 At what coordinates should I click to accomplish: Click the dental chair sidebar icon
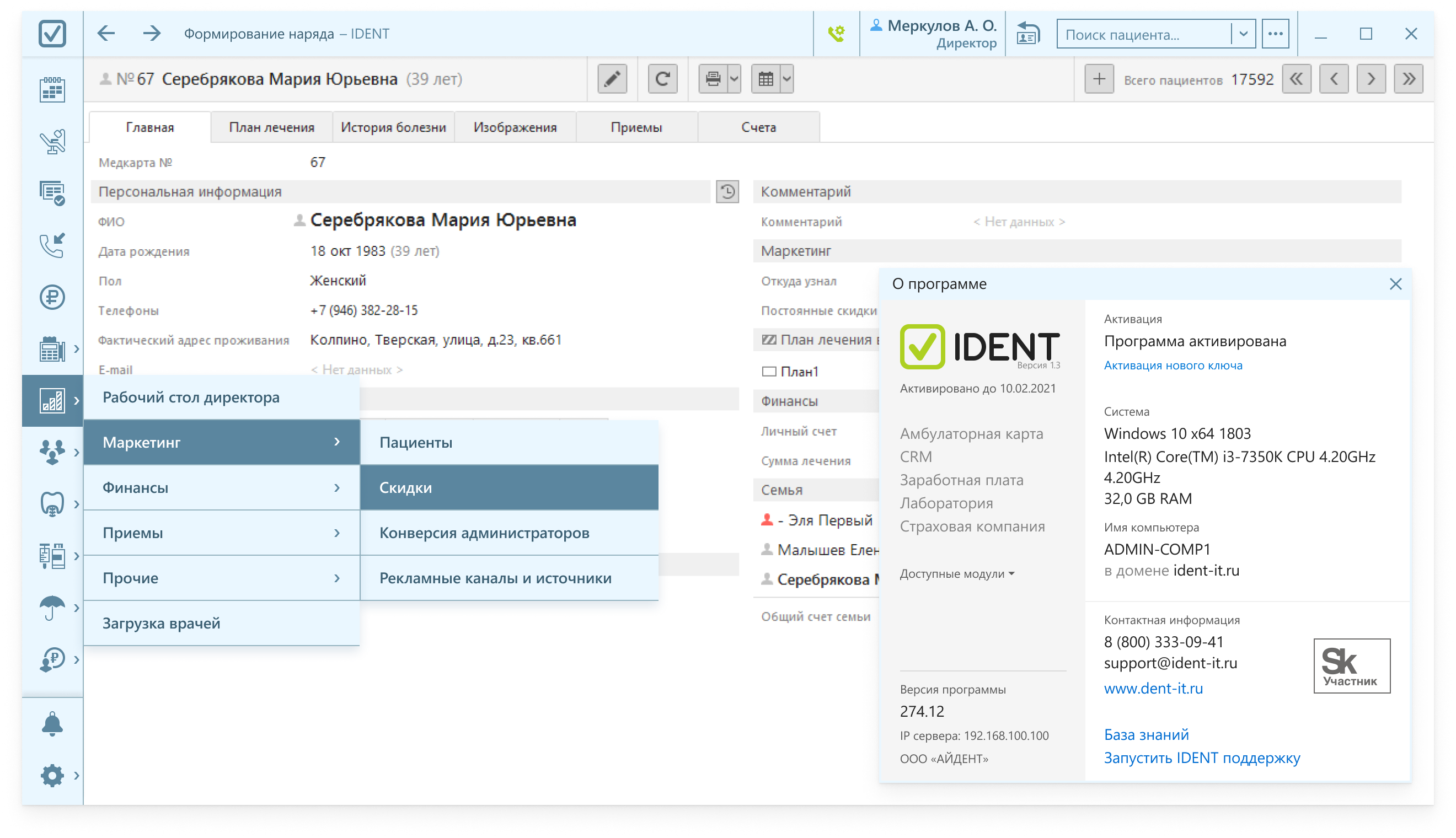(x=52, y=142)
